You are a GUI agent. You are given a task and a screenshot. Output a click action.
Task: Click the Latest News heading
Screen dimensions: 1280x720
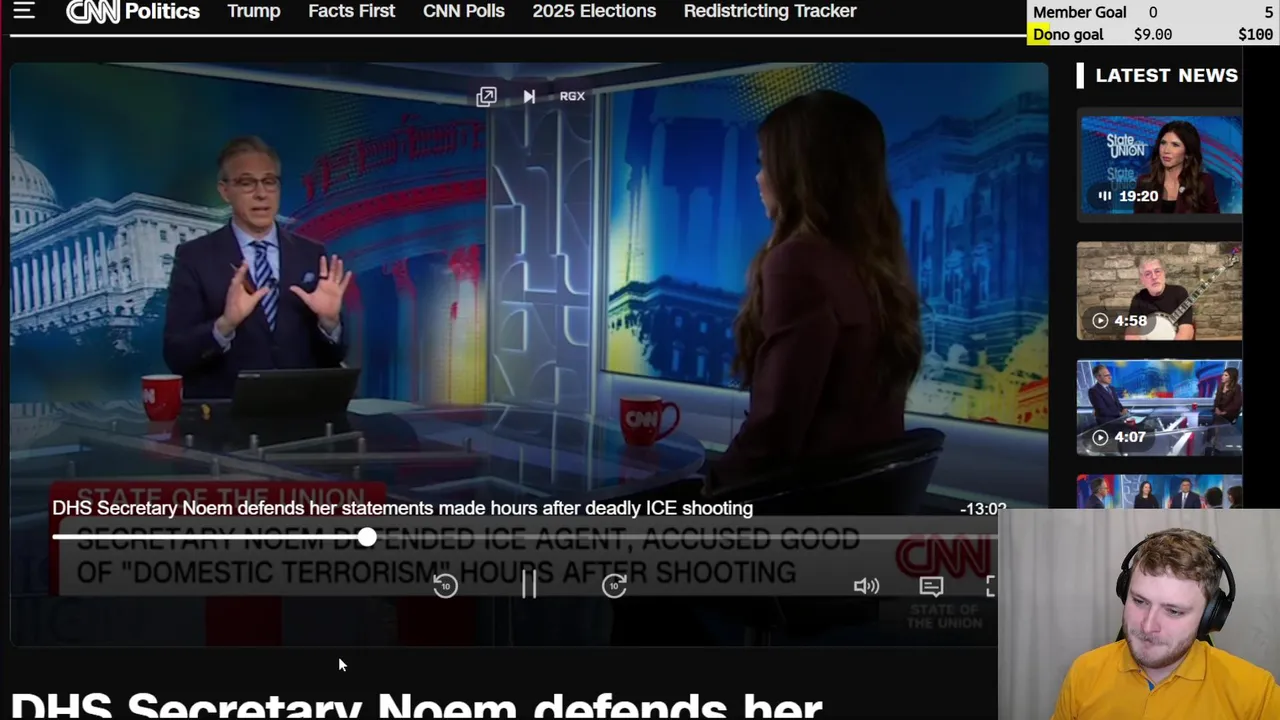1166,75
